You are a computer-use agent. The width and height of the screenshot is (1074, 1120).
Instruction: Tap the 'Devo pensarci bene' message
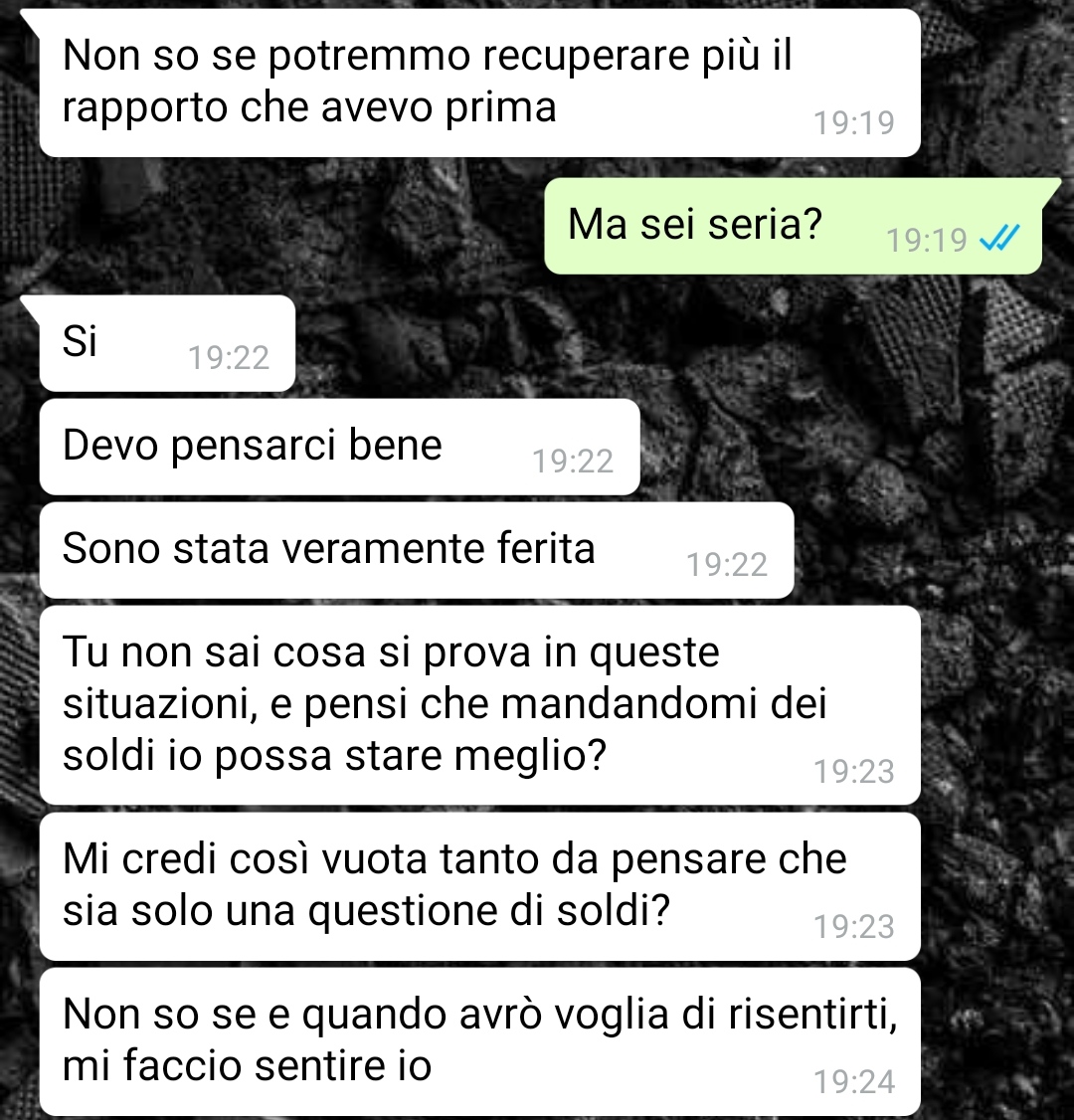coord(339,447)
